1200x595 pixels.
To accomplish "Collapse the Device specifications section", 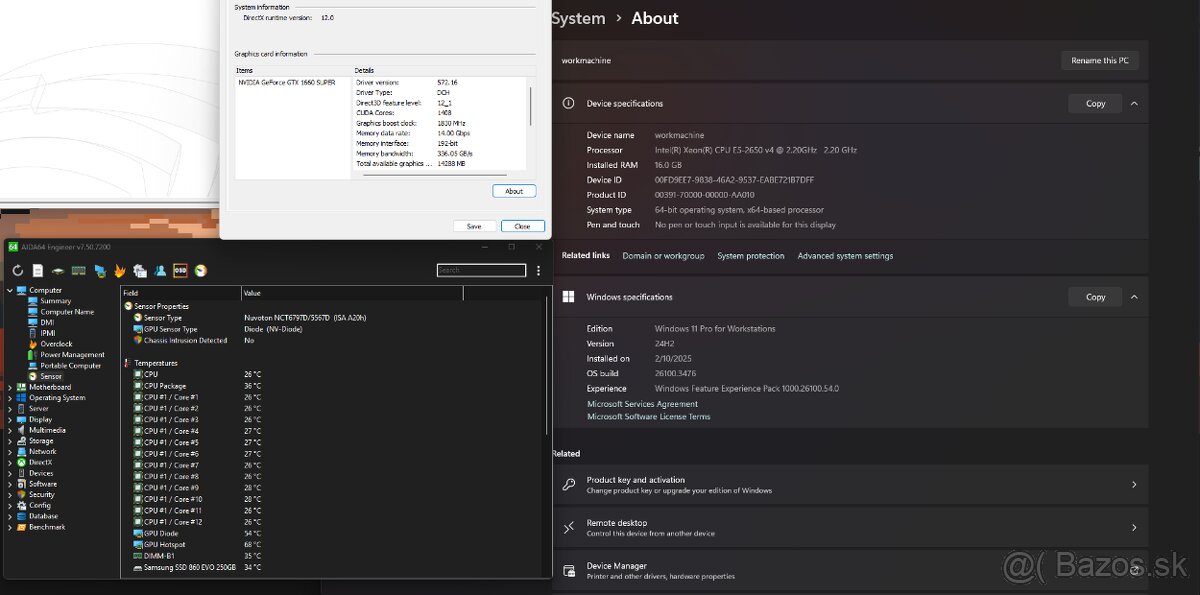I will tap(1134, 103).
